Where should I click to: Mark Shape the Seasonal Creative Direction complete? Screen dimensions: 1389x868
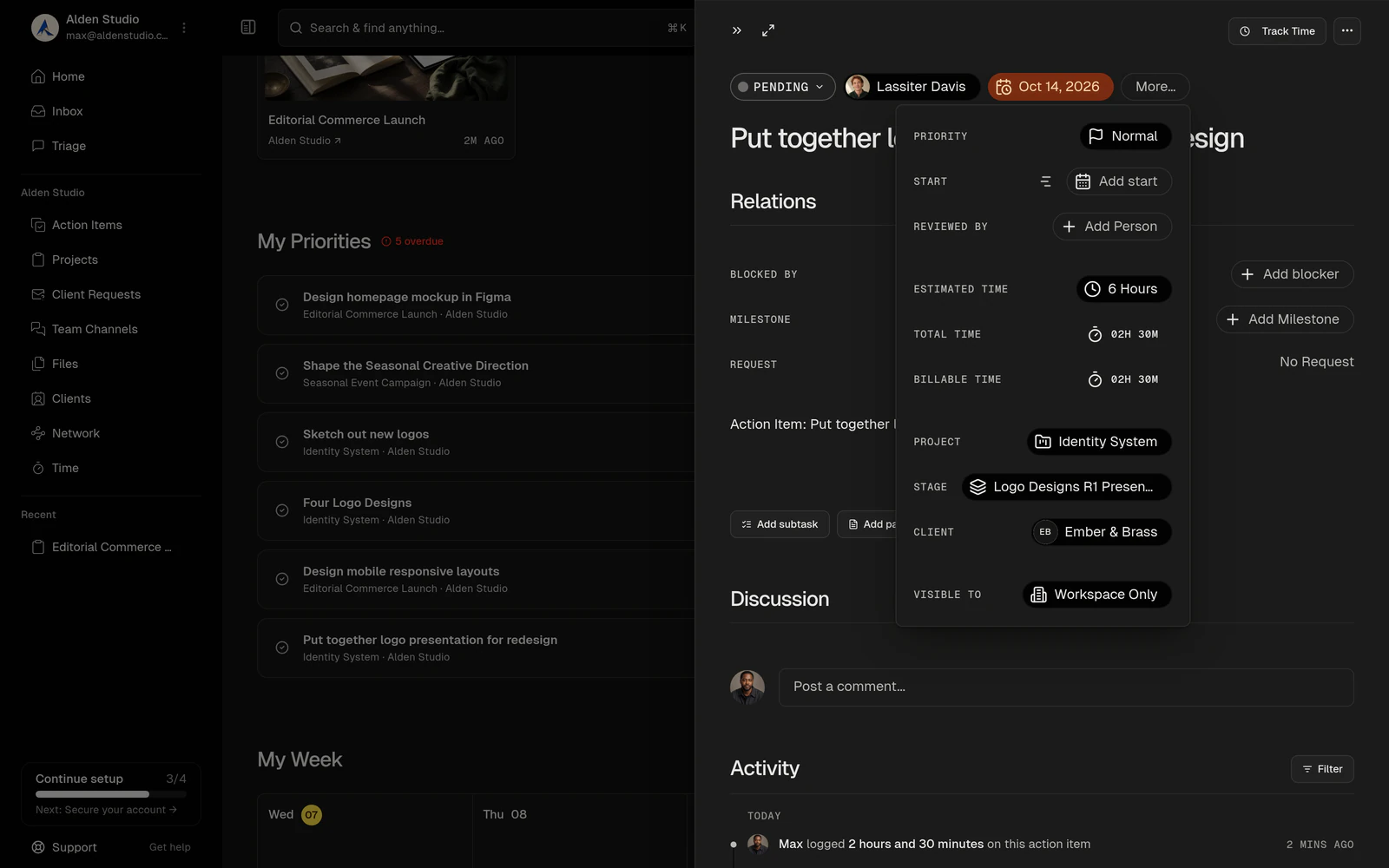(x=282, y=373)
